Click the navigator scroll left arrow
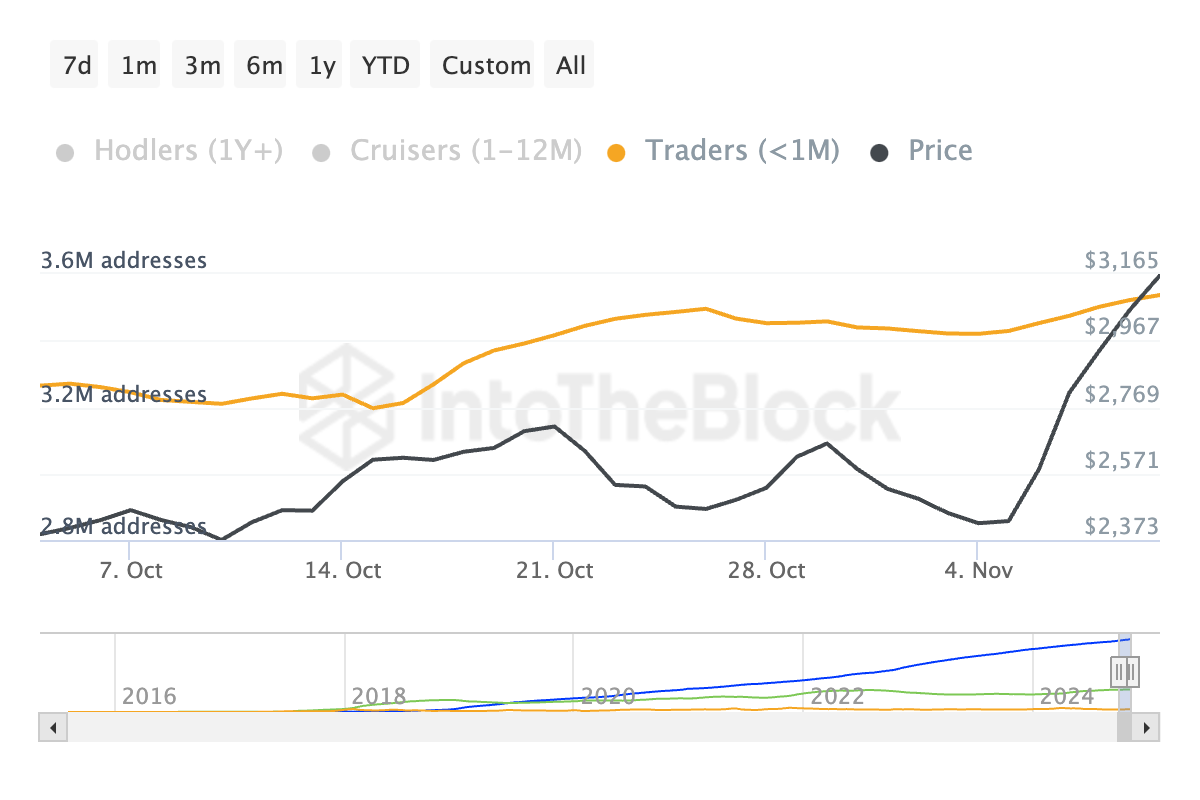 53,727
